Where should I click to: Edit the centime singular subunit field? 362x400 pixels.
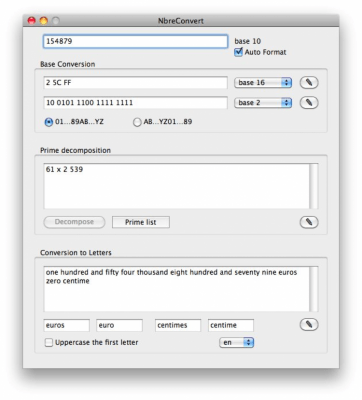(x=231, y=325)
